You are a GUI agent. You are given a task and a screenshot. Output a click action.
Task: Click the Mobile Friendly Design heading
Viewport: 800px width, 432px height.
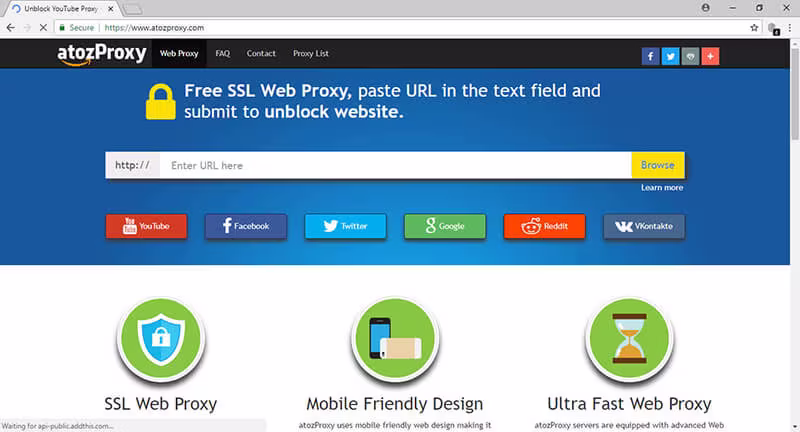394,404
